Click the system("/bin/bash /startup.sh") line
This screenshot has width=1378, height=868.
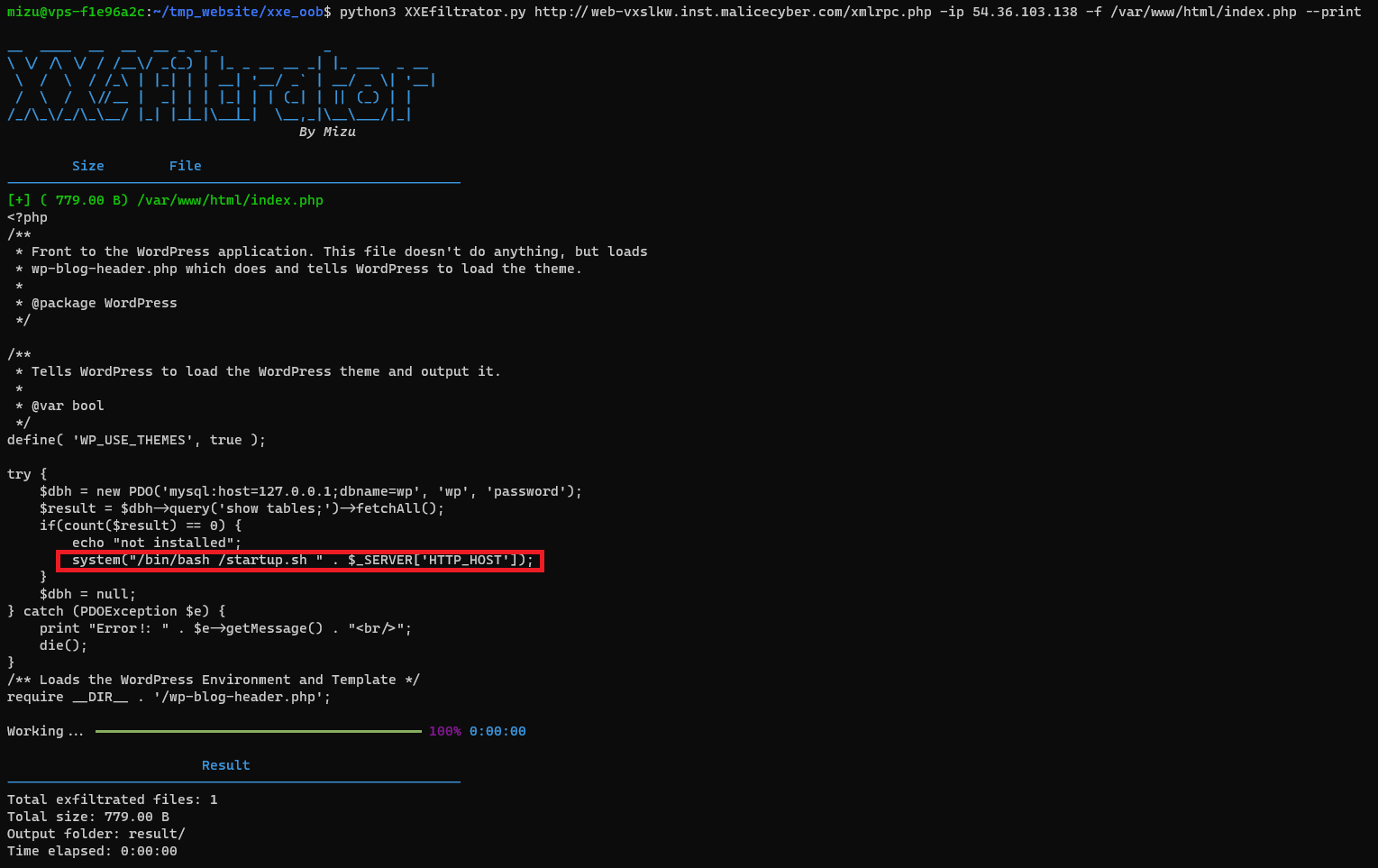tap(303, 560)
